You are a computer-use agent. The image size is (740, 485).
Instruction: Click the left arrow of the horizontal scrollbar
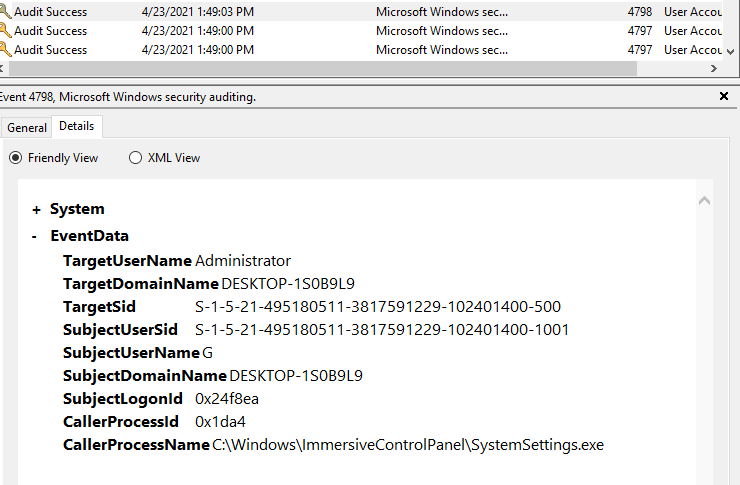5,69
